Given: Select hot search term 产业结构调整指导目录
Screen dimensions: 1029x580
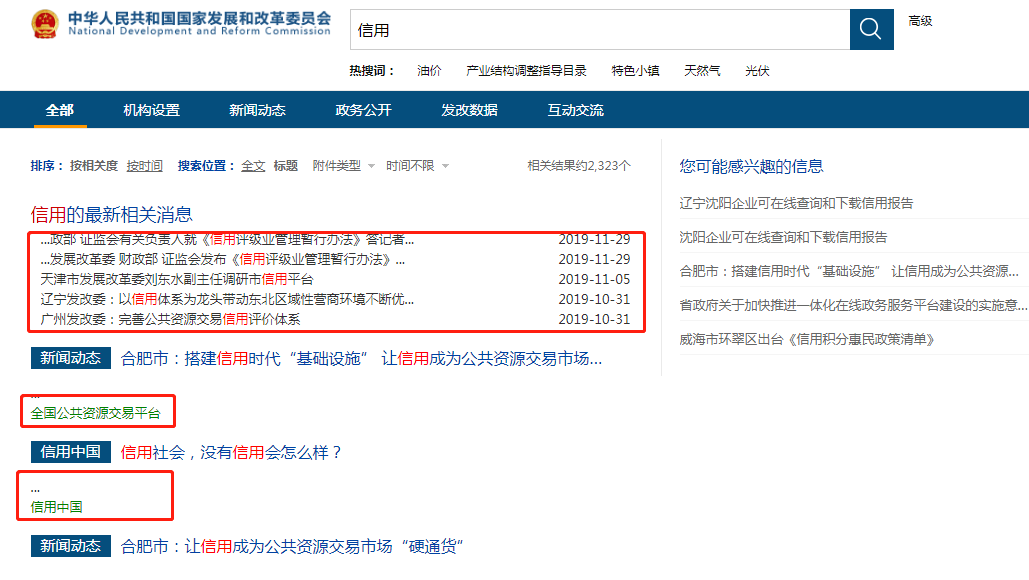Looking at the screenshot, I should [x=526, y=71].
